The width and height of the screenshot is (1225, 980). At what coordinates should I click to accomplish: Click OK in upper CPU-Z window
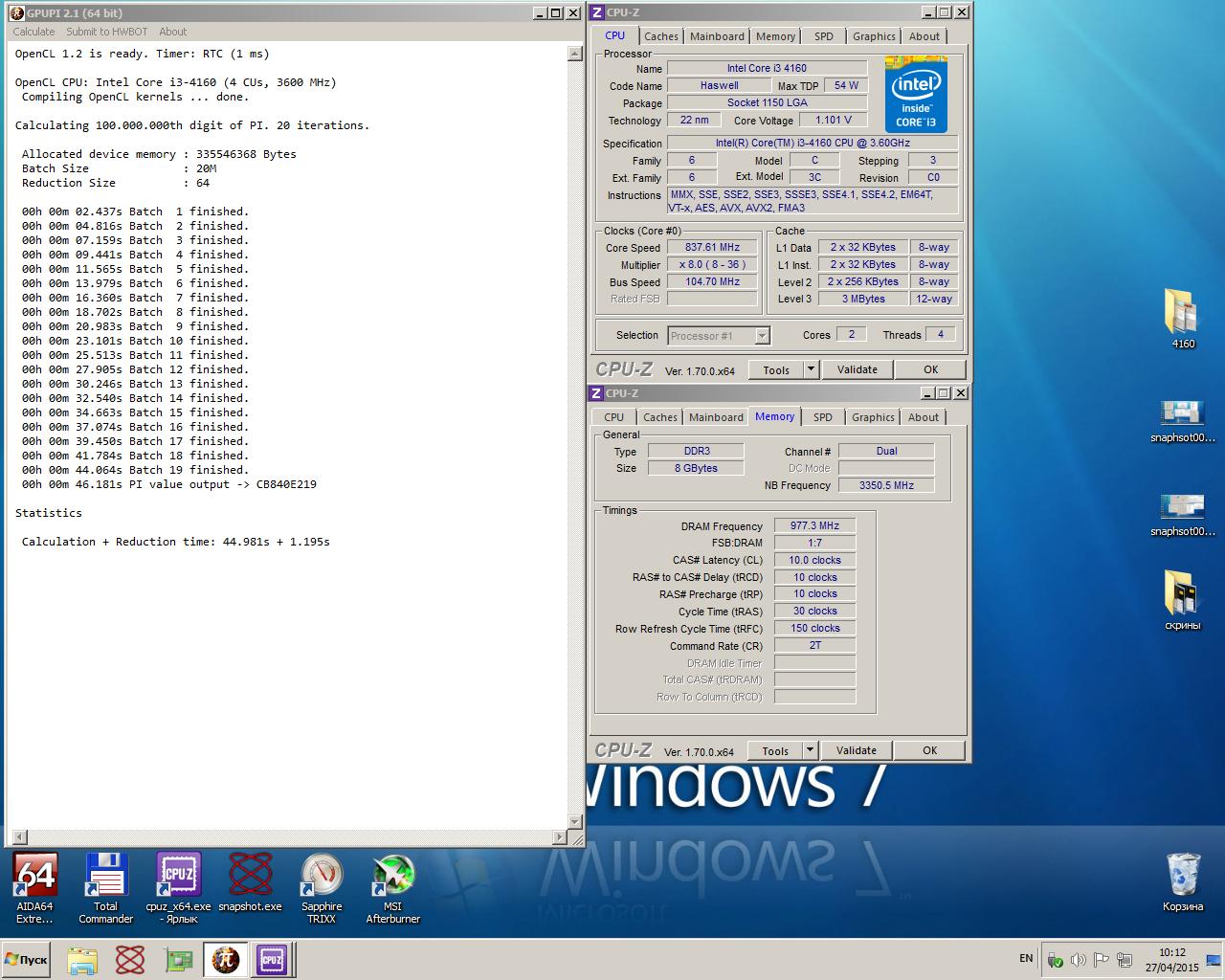(930, 369)
